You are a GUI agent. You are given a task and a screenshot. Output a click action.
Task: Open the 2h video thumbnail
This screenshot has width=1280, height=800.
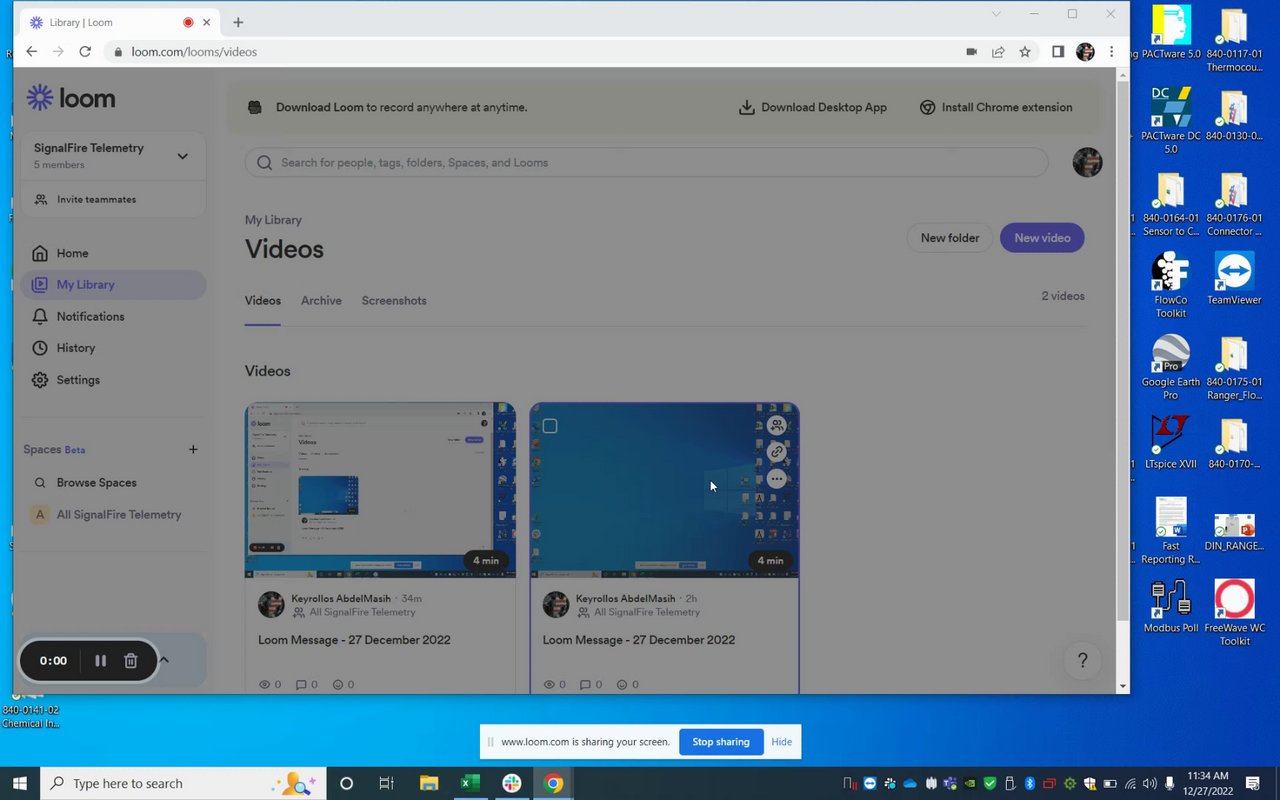(x=664, y=490)
